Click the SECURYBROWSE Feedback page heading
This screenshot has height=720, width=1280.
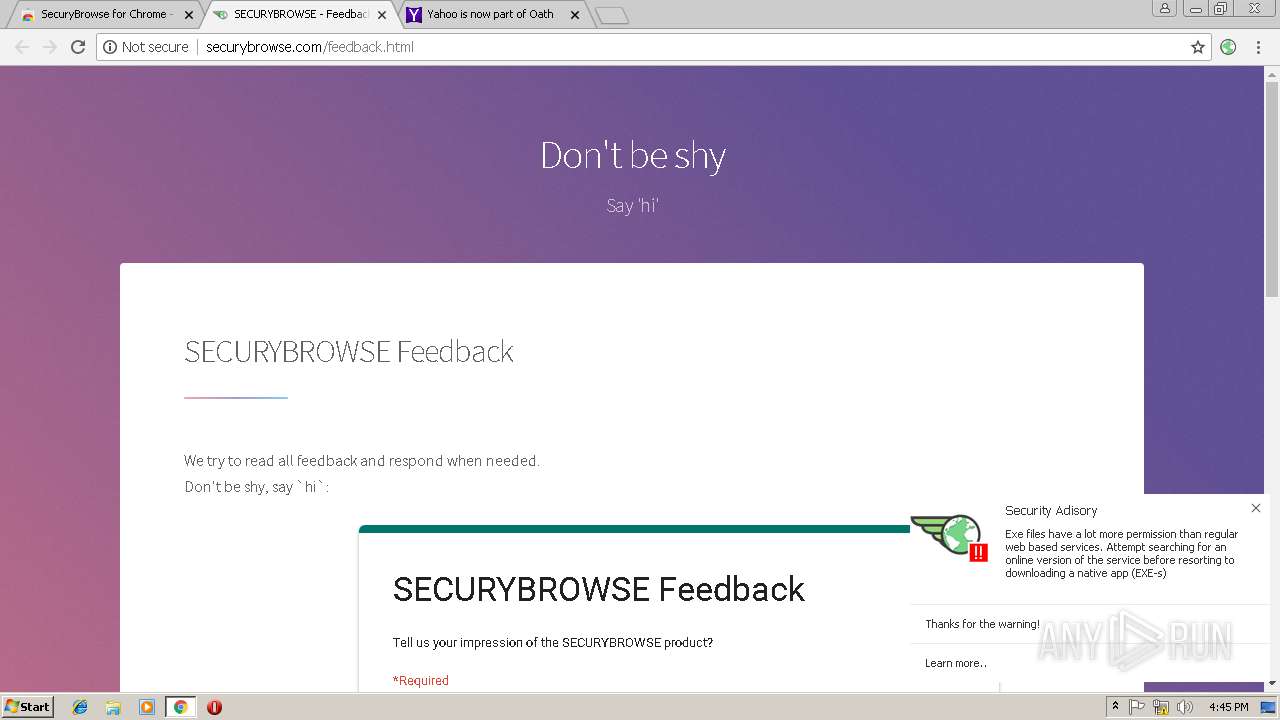click(349, 351)
